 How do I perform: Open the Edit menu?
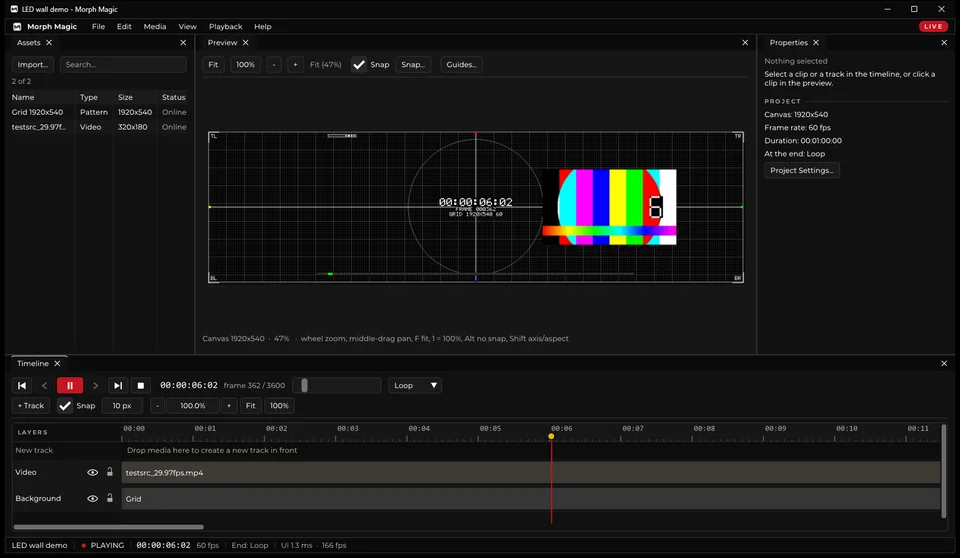point(124,26)
